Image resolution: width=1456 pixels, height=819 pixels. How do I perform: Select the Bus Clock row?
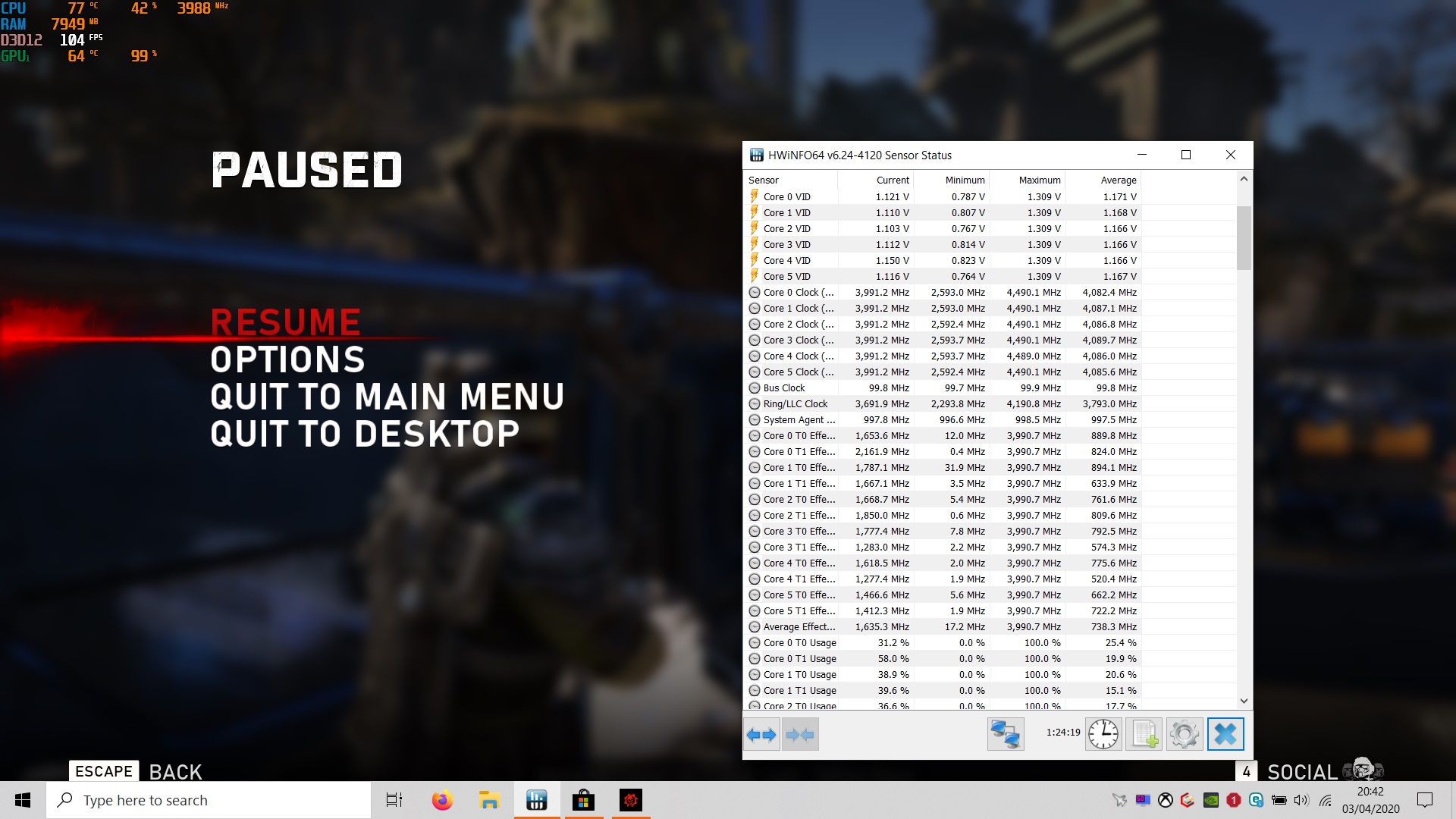(943, 388)
